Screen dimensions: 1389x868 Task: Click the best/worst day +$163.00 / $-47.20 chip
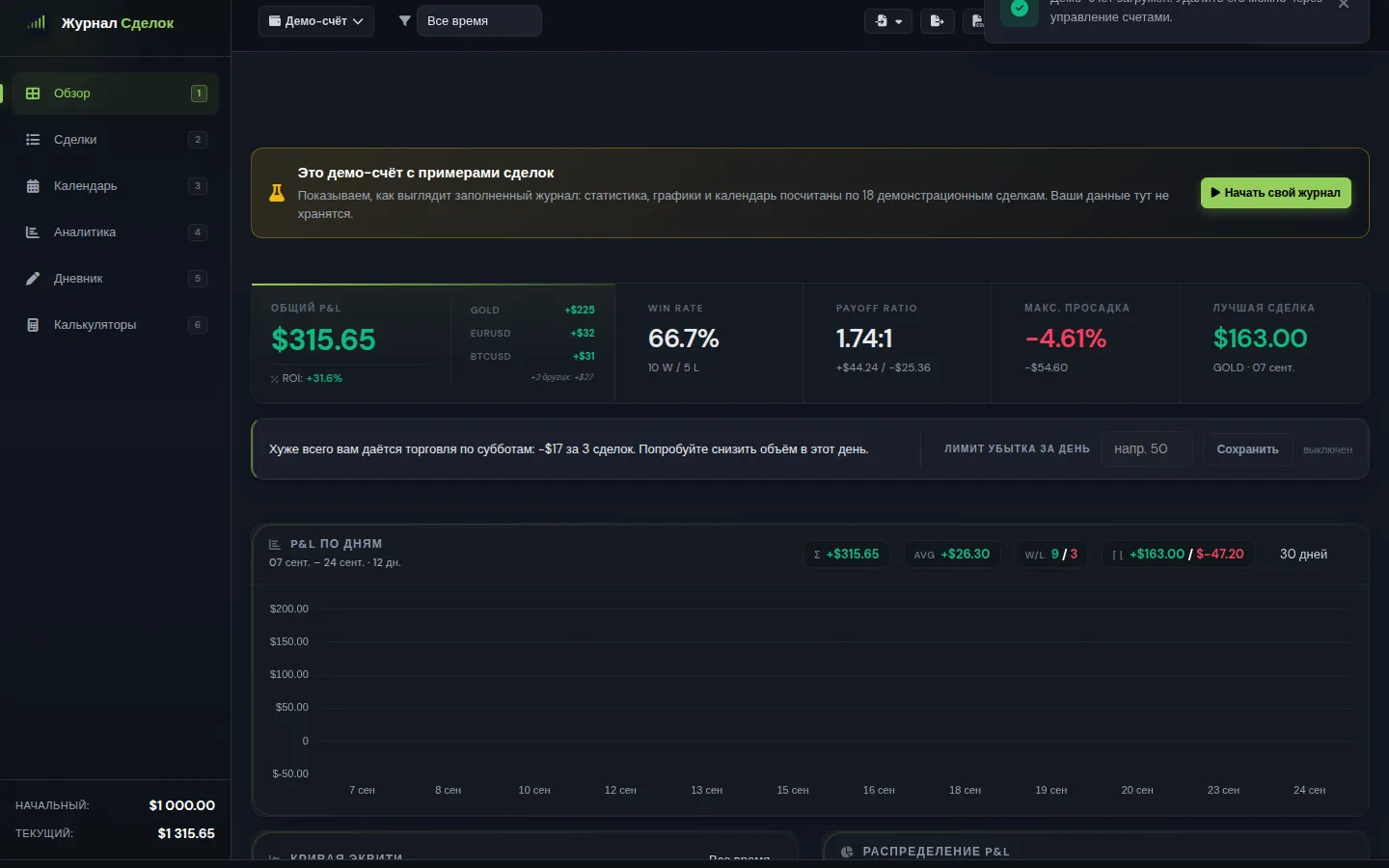tap(1178, 555)
